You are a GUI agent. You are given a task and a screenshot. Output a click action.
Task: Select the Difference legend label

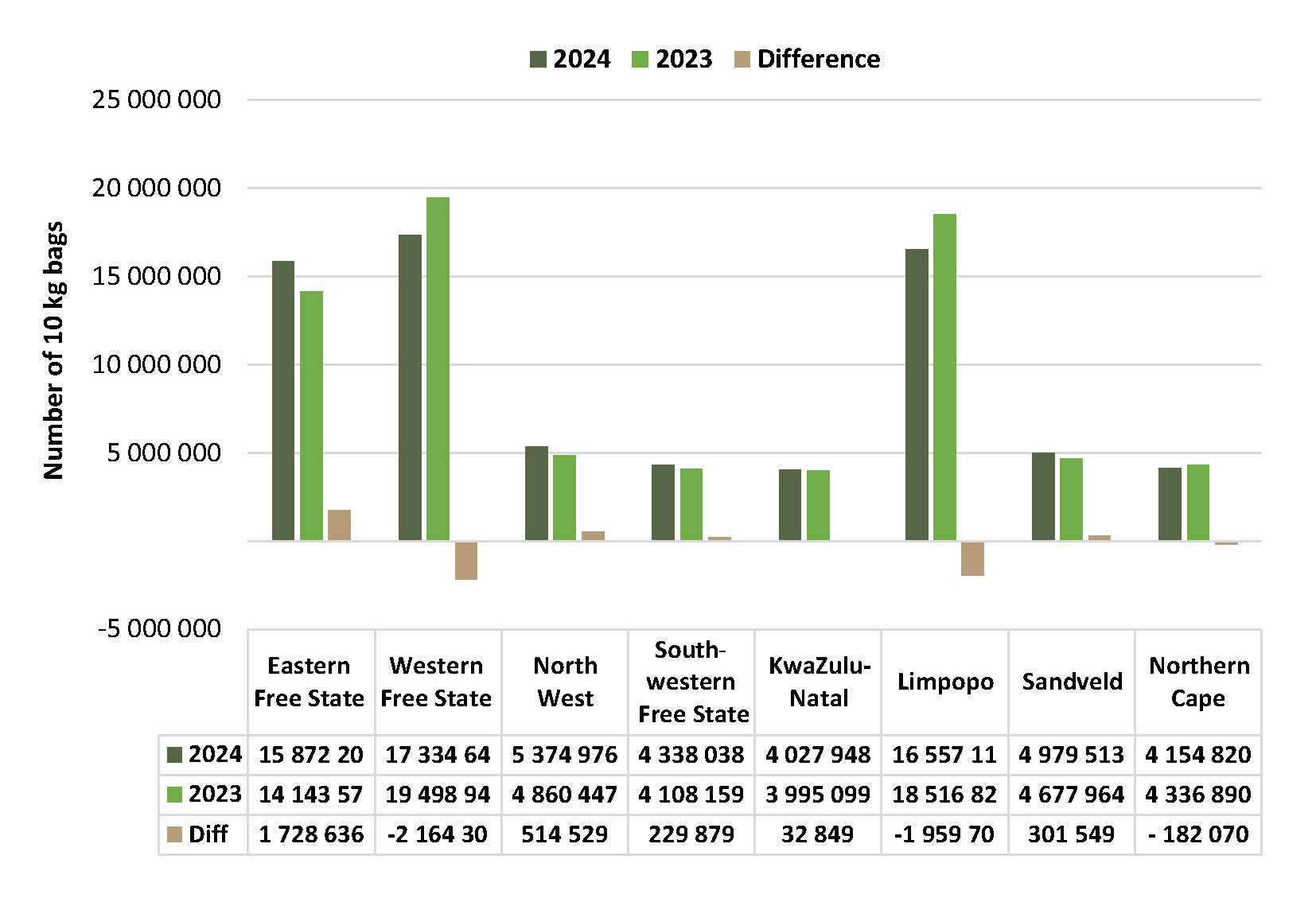(819, 60)
